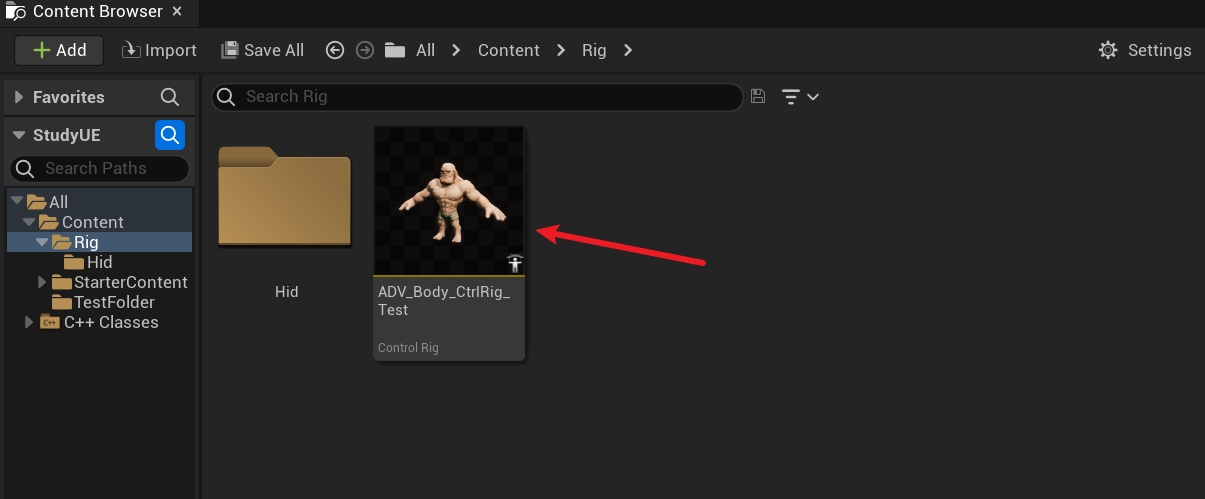Click the Search Rig input field
This screenshot has height=499, width=1205.
point(480,96)
